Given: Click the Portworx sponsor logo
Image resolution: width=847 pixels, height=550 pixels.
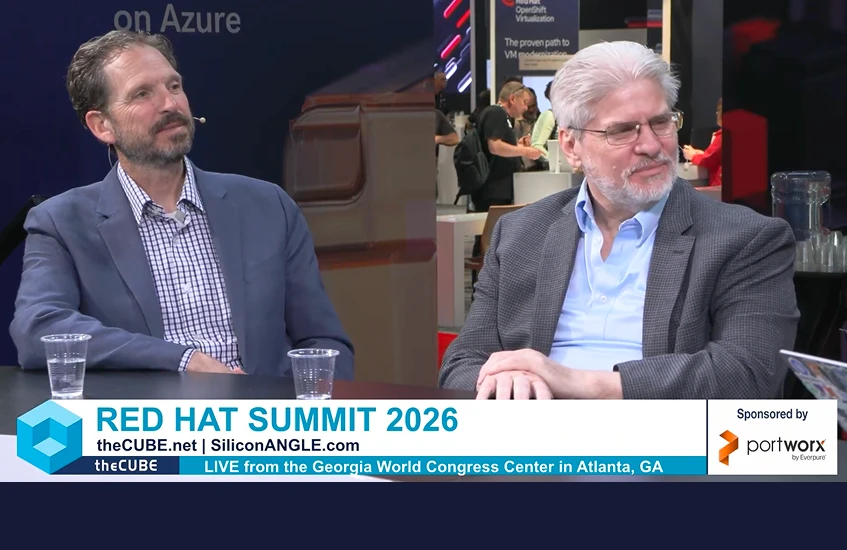Looking at the screenshot, I should pyautogui.click(x=772, y=447).
